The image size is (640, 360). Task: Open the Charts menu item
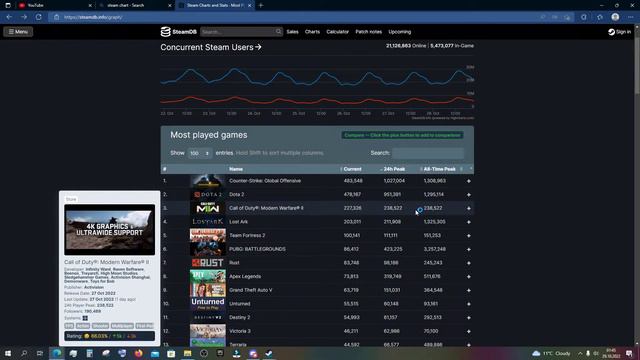[x=312, y=32]
